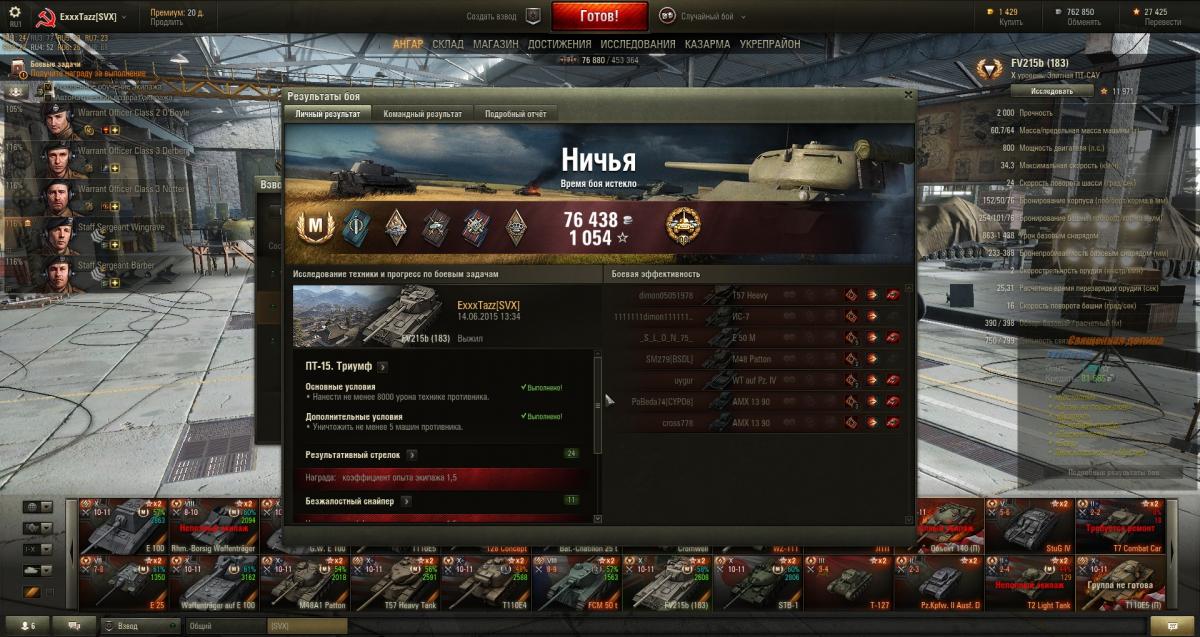
Task: Switch to the Командный результат tab
Action: [422, 114]
